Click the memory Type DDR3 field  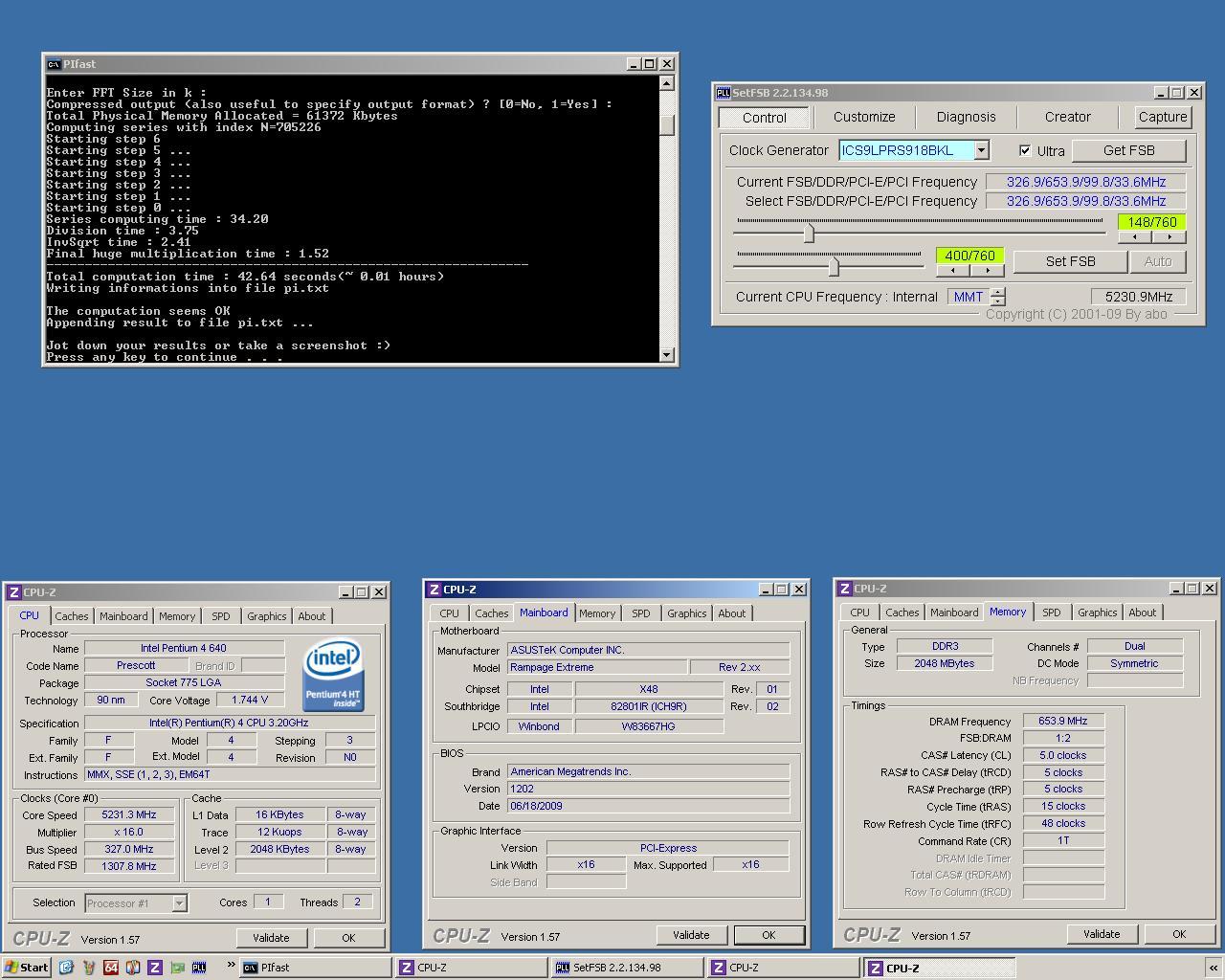945,646
